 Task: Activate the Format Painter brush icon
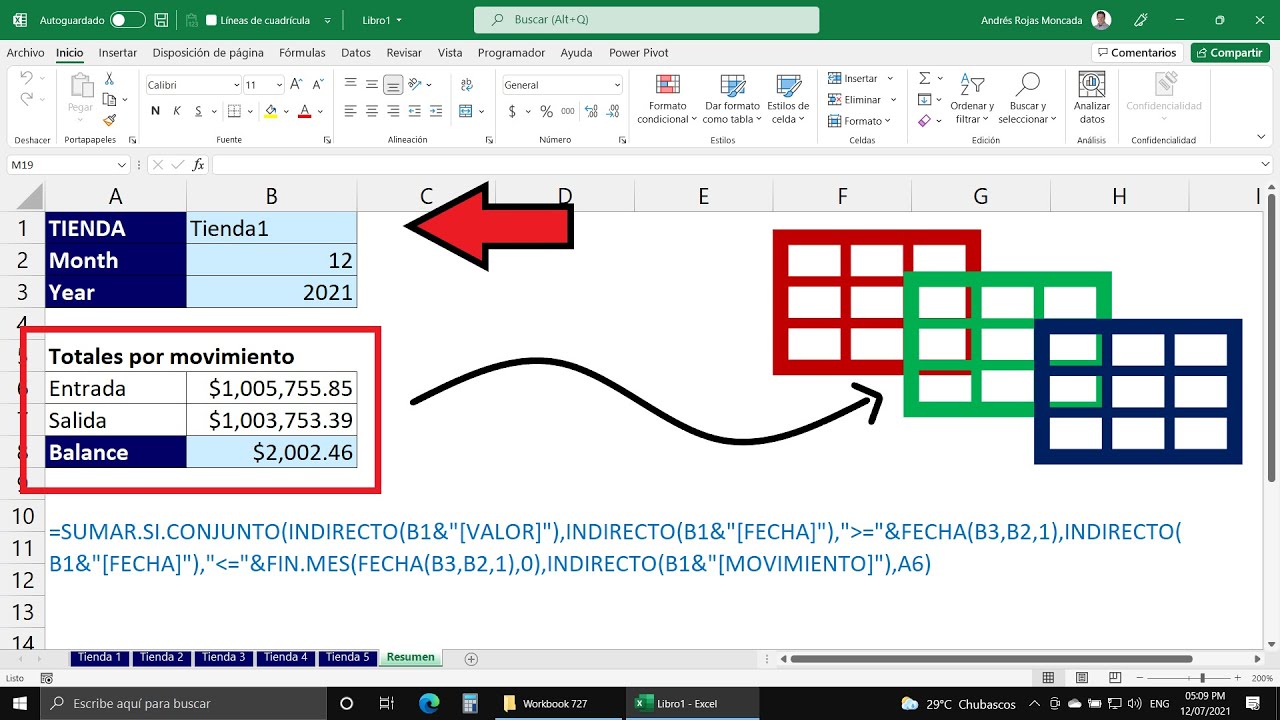[109, 120]
